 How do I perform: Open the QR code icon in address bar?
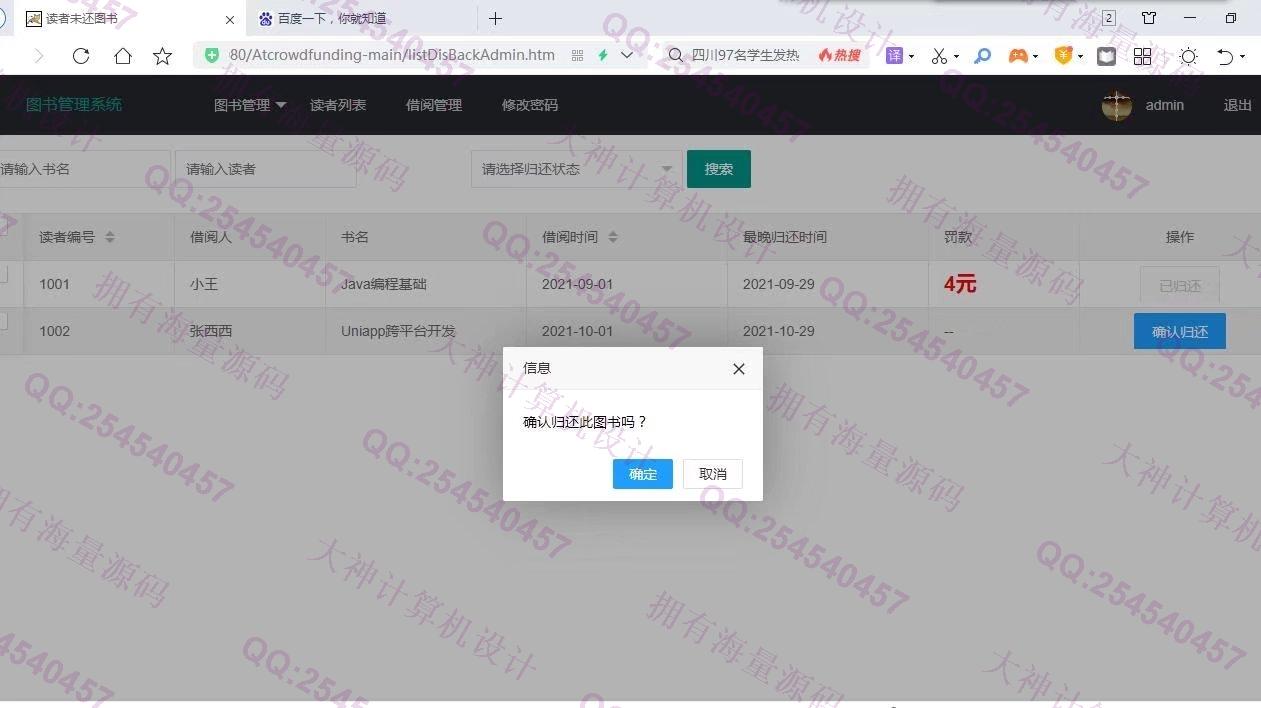(577, 55)
